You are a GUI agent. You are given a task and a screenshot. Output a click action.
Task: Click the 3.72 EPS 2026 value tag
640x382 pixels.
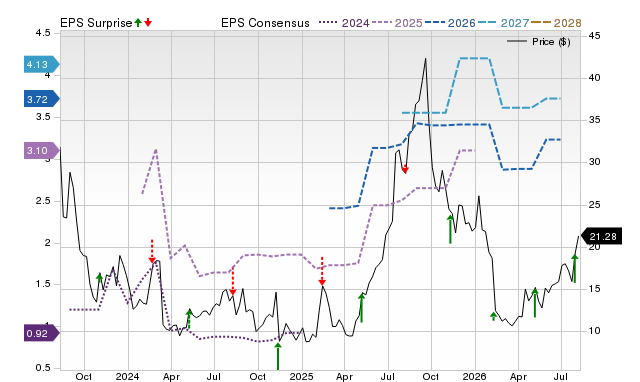(42, 99)
